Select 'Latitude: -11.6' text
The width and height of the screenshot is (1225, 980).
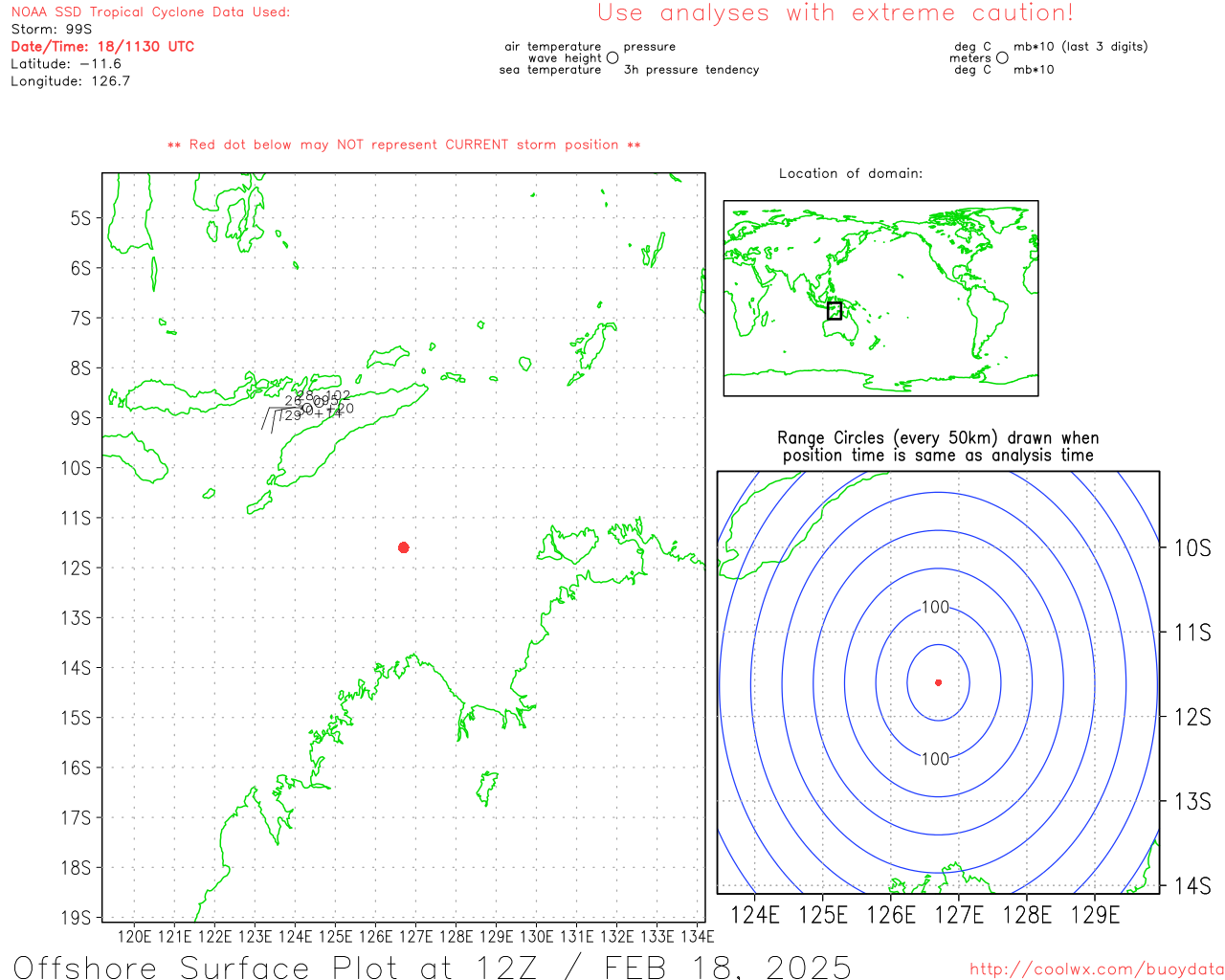click(66, 64)
